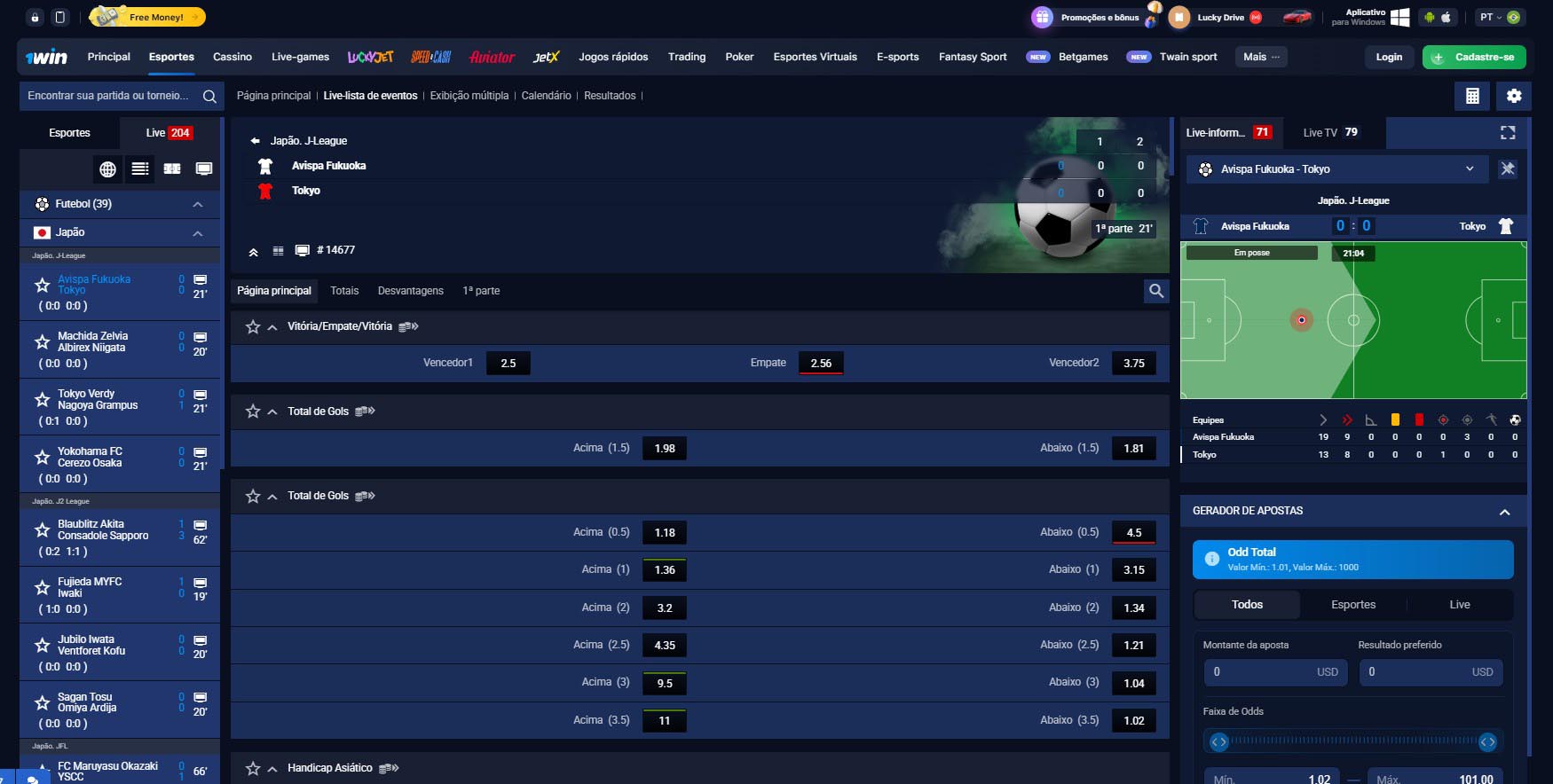Click the Cadastre-se button

[x=1474, y=57]
